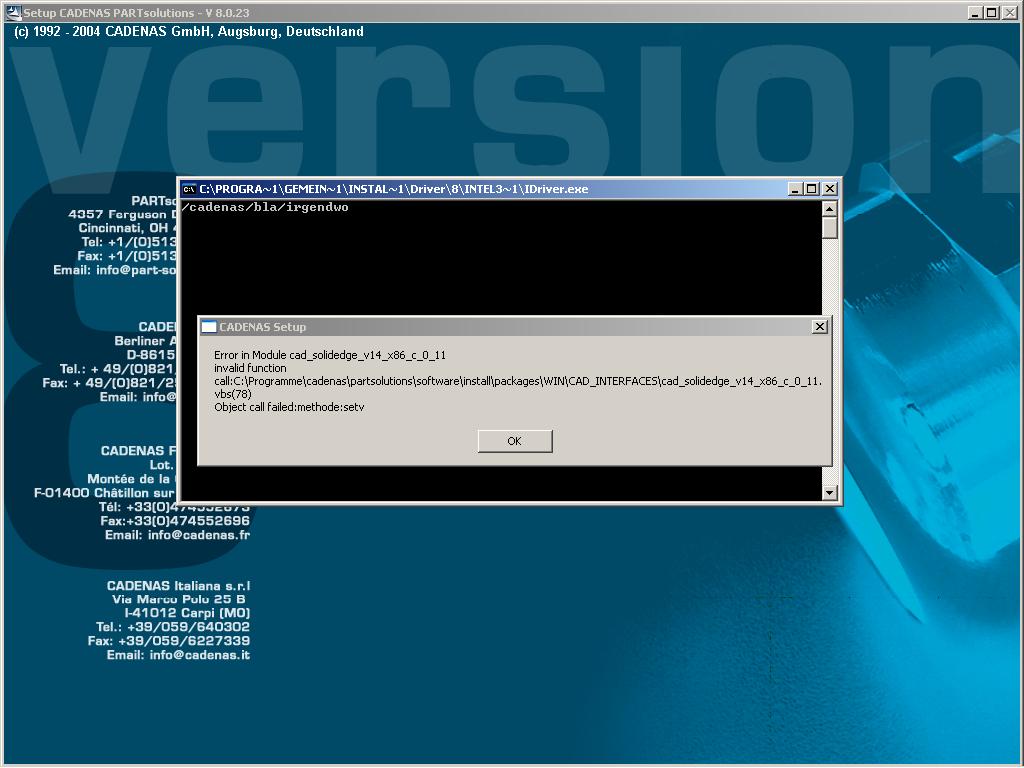Click the '/cadenas/bla/irgendwo' console text

[264, 208]
